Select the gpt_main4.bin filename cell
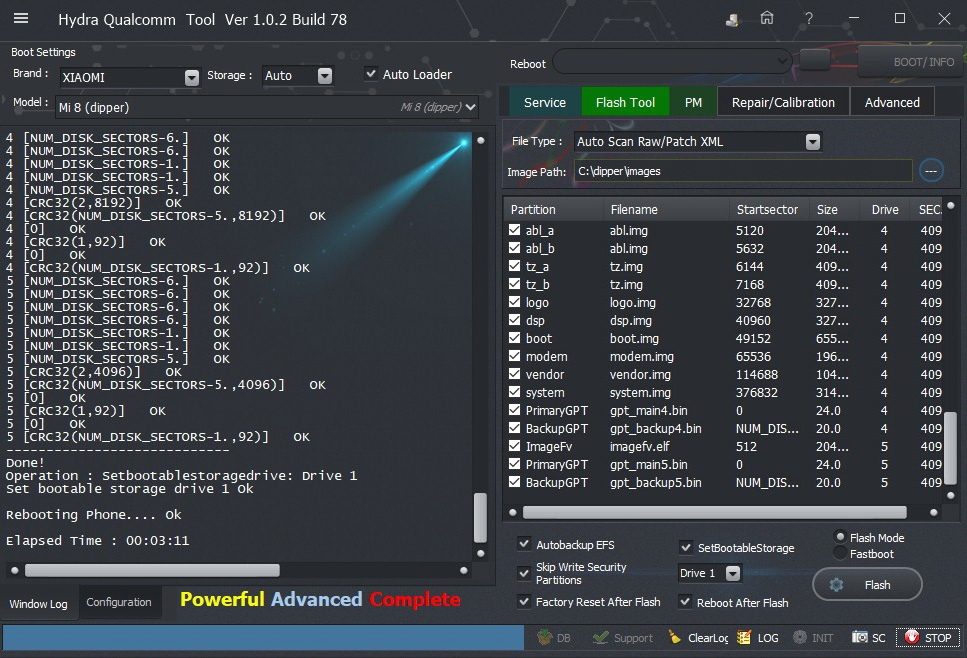967x658 pixels. [x=648, y=411]
